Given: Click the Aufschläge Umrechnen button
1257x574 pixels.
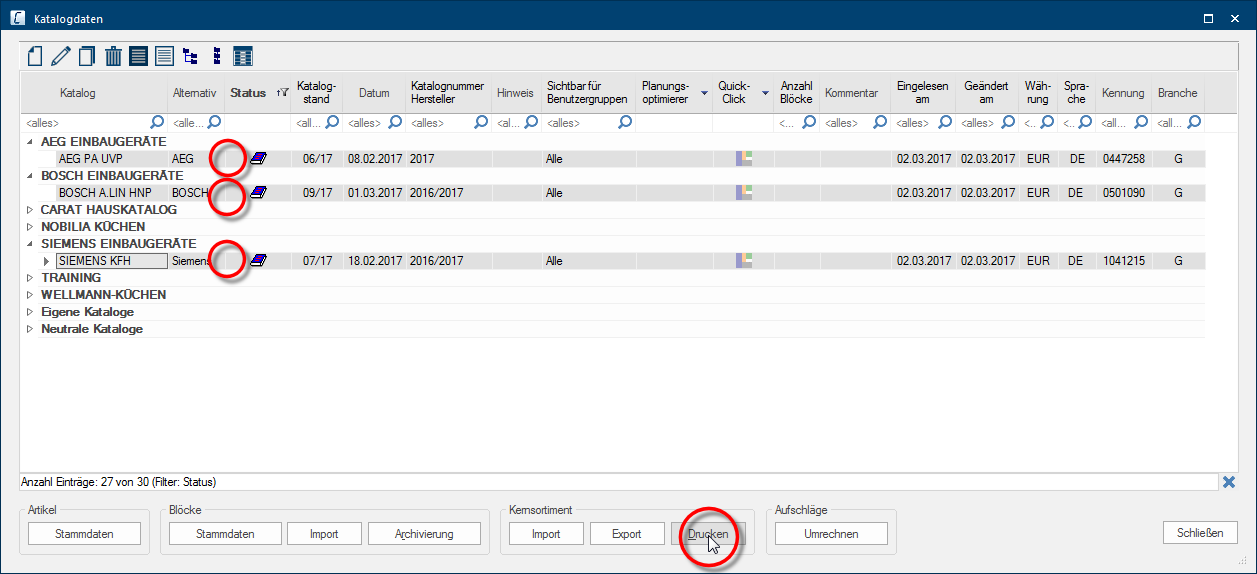Looking at the screenshot, I should pos(831,534).
